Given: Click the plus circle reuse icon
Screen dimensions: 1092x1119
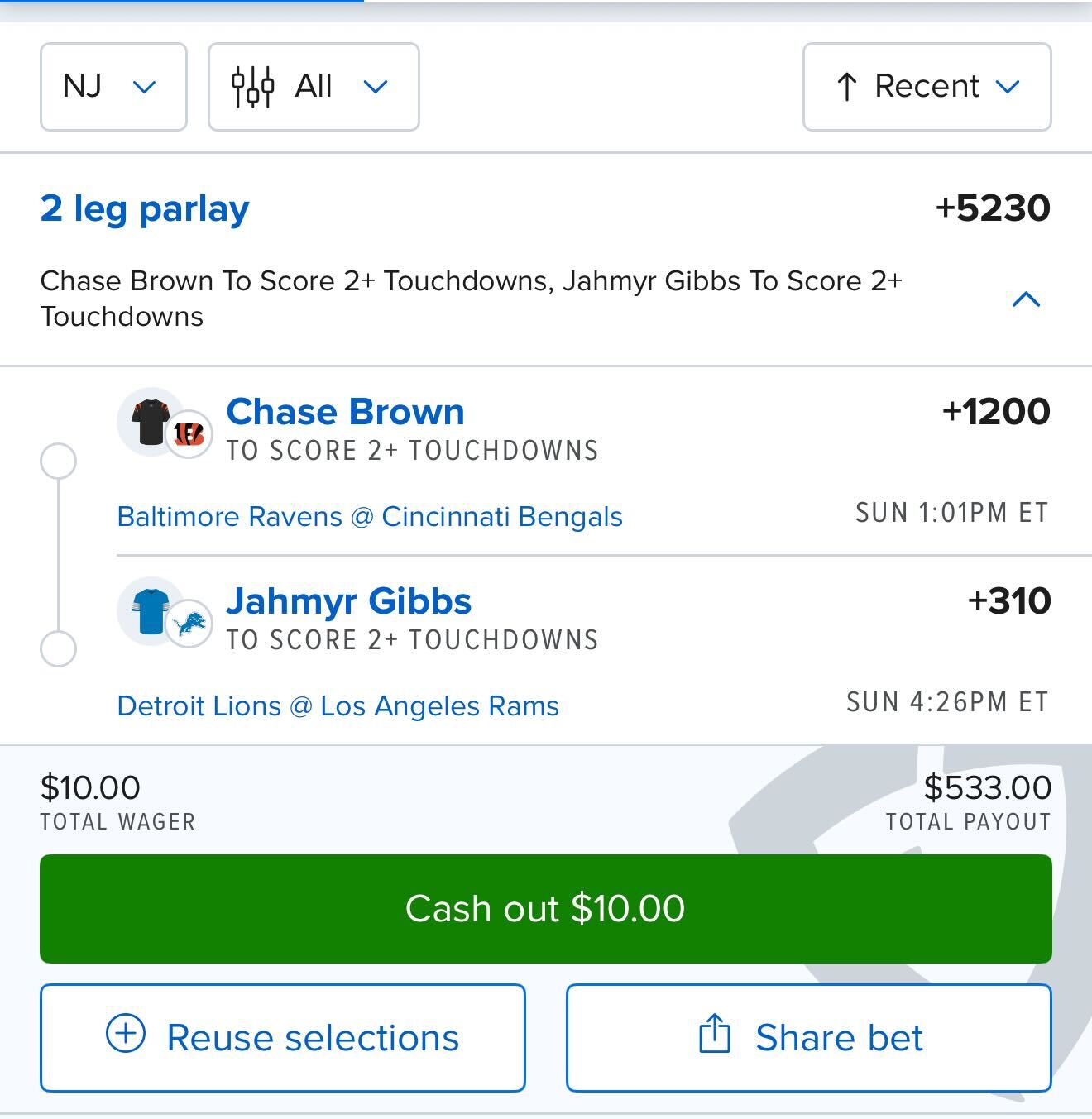Looking at the screenshot, I should tap(126, 1034).
